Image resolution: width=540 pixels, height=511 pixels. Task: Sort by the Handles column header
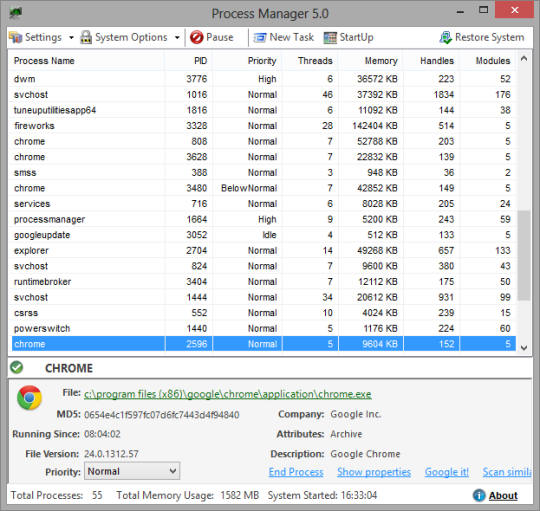(431, 61)
